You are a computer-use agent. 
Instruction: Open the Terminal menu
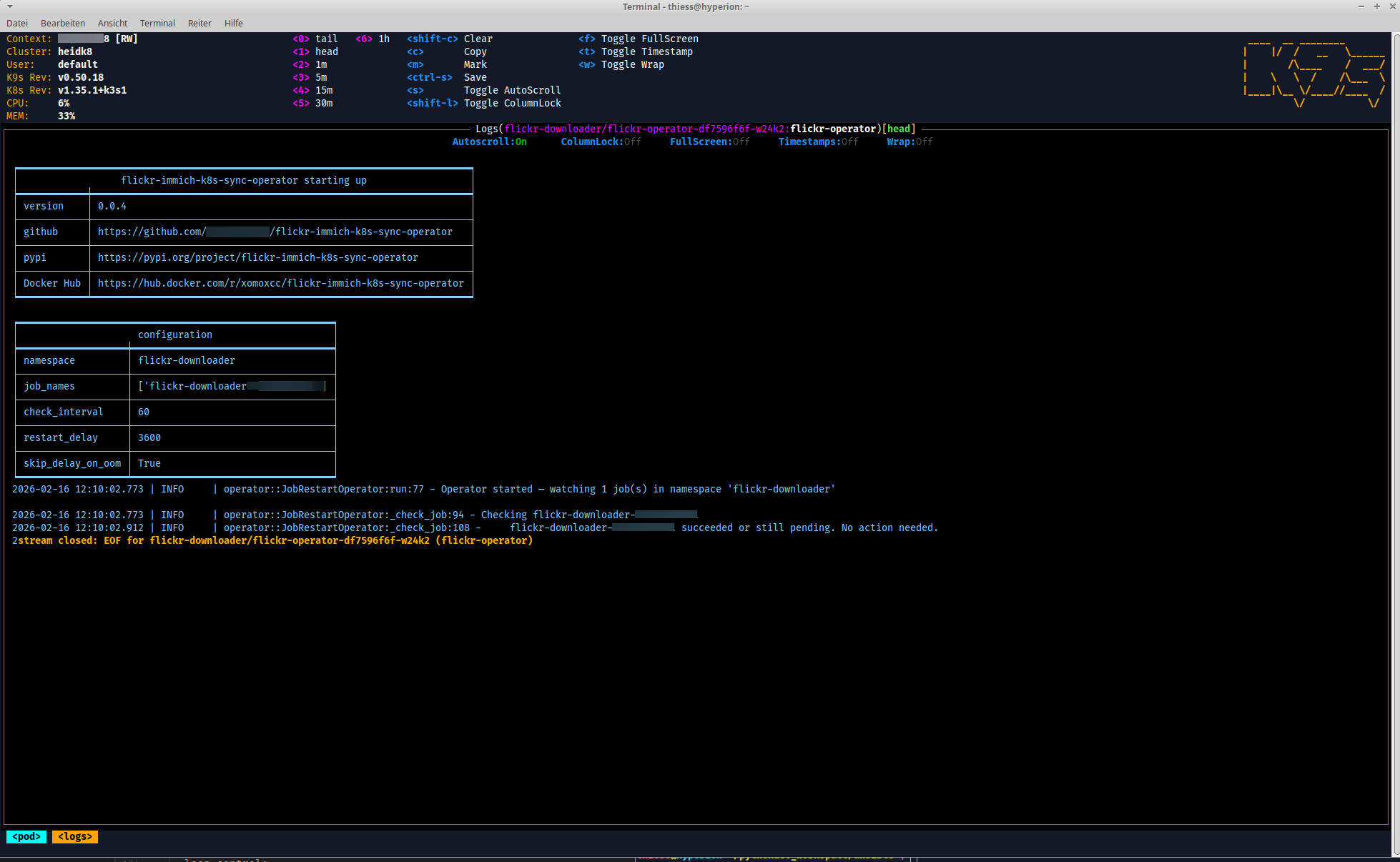tap(157, 23)
